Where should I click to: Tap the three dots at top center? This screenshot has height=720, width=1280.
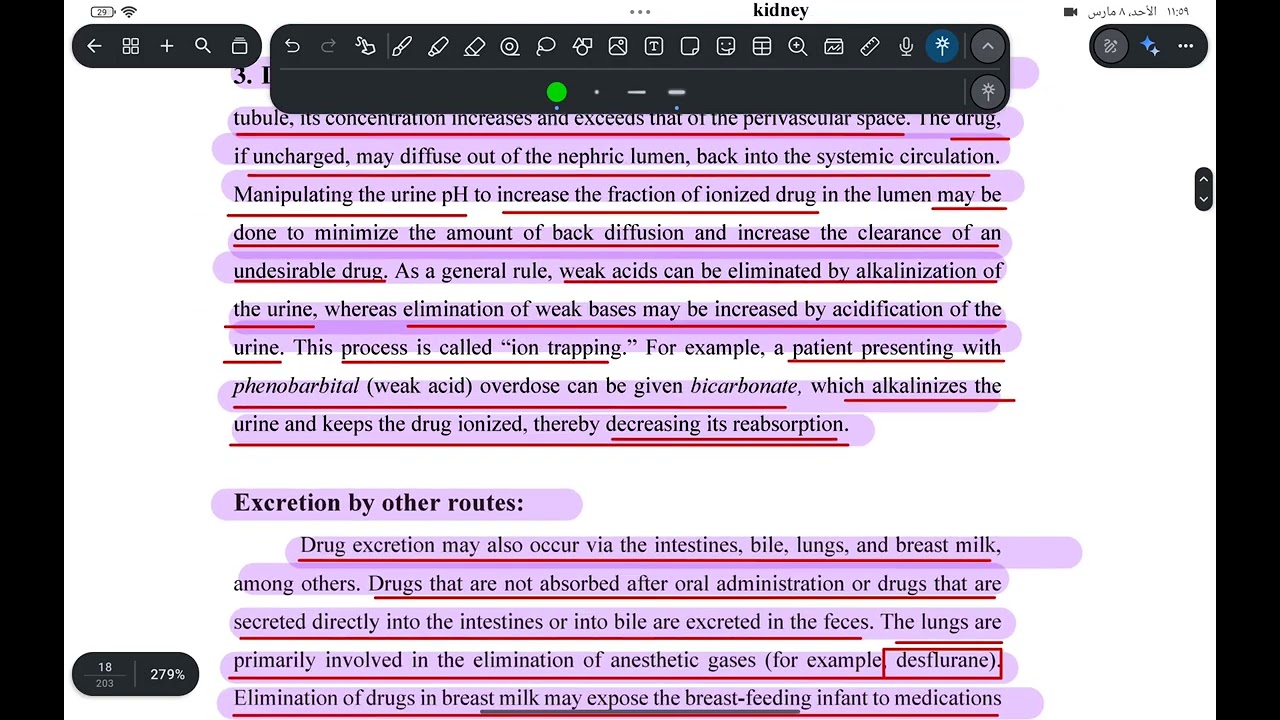[640, 12]
